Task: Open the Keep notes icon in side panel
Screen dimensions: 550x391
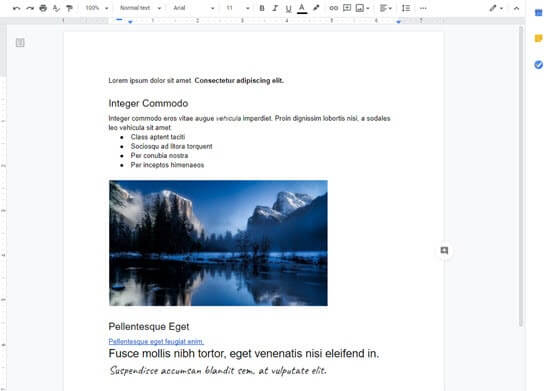Action: coord(538,38)
